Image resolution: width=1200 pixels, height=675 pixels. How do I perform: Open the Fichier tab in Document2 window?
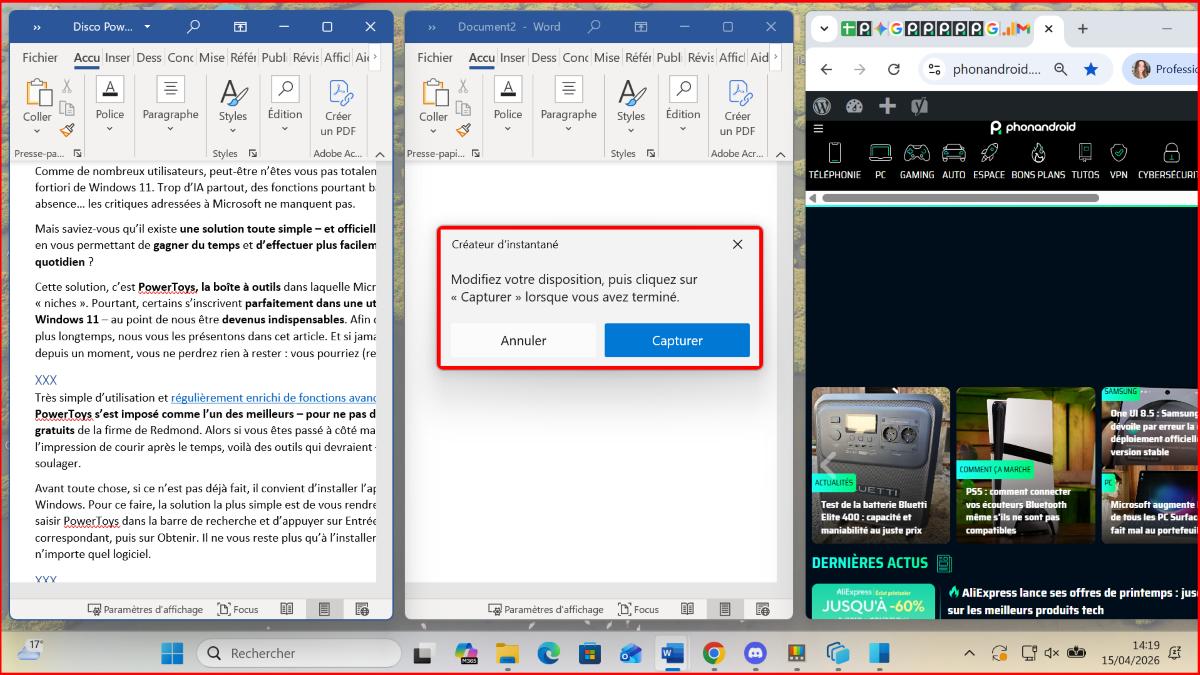tap(435, 57)
